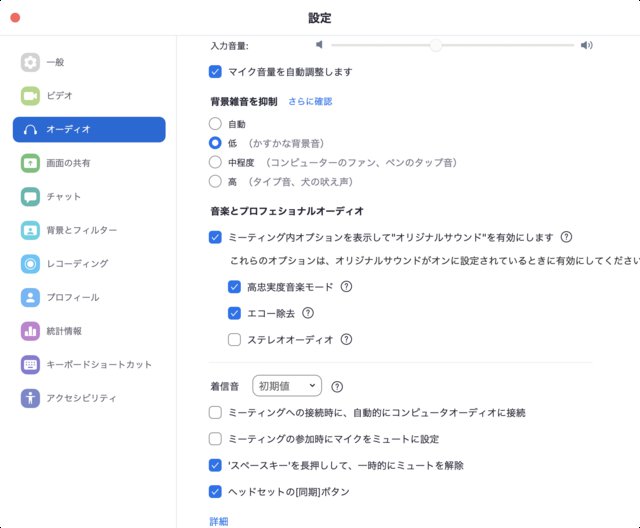Screen dimensions: 640x528
Task: Check ミーティングの参加時にマイクをミュートに設定 option
Action: point(215,439)
